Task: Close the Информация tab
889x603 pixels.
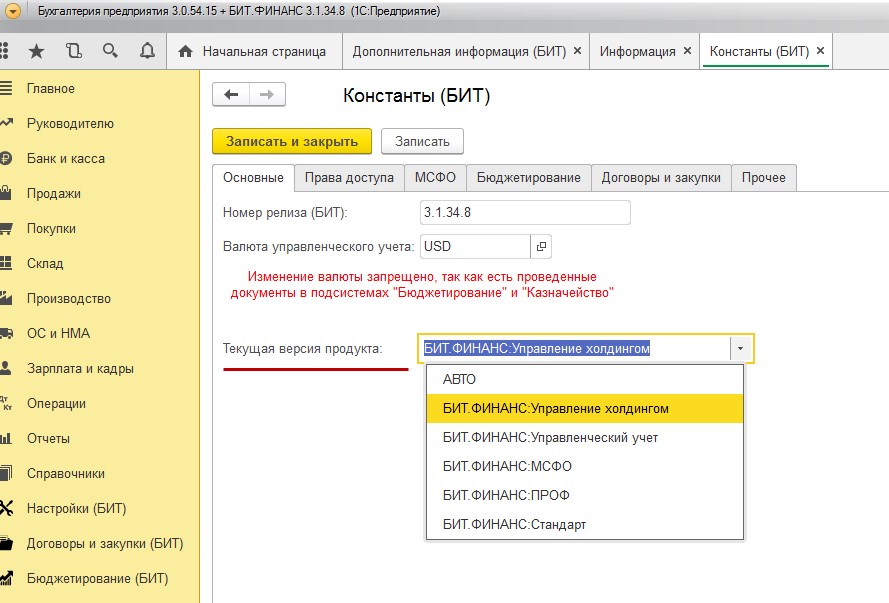Action: [687, 51]
